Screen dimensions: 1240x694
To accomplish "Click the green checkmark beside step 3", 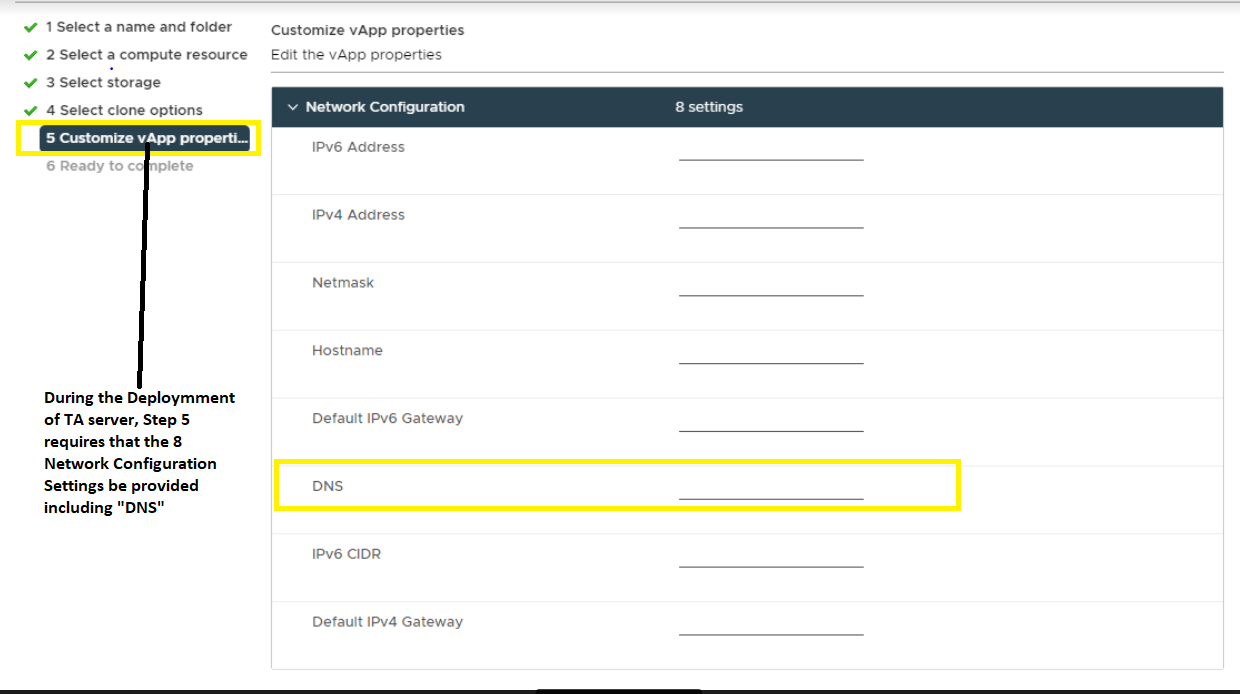I will click(x=31, y=83).
